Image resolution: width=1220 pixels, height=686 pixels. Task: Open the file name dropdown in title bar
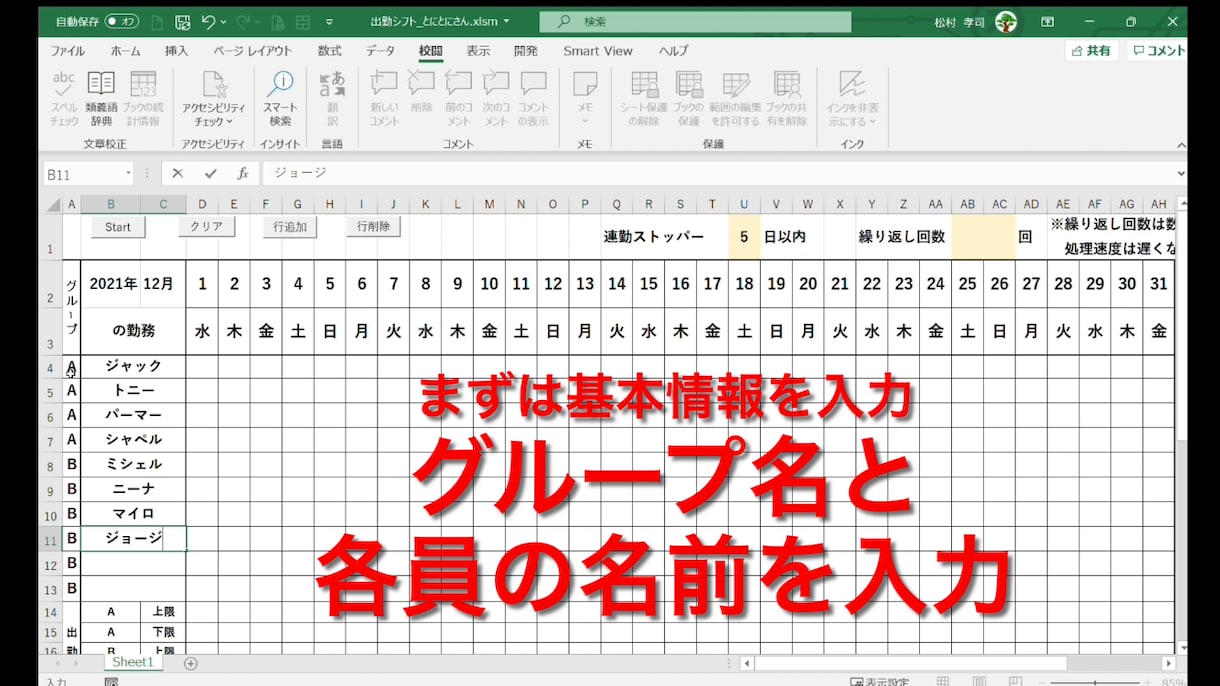506,21
